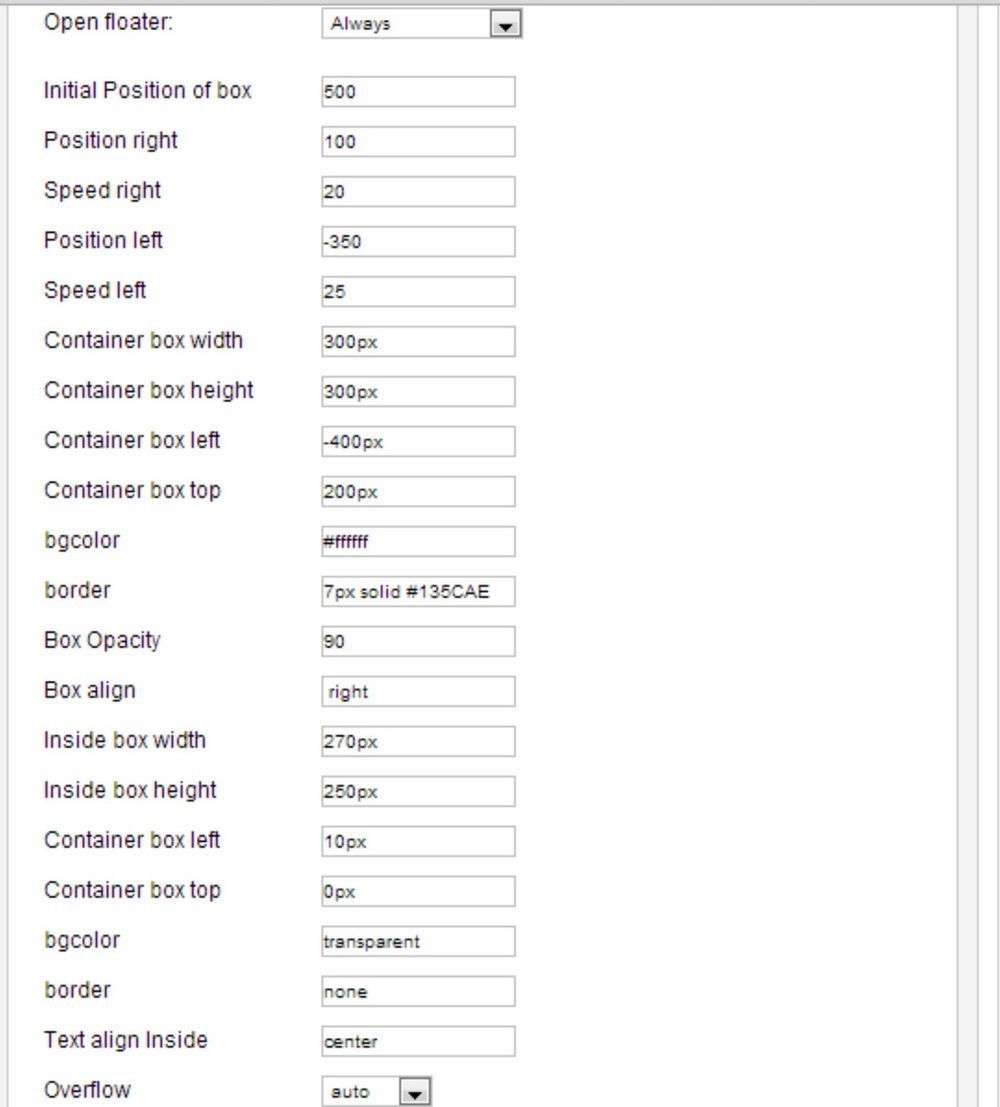1000x1107 pixels.
Task: Click the Container box width field
Action: [418, 342]
